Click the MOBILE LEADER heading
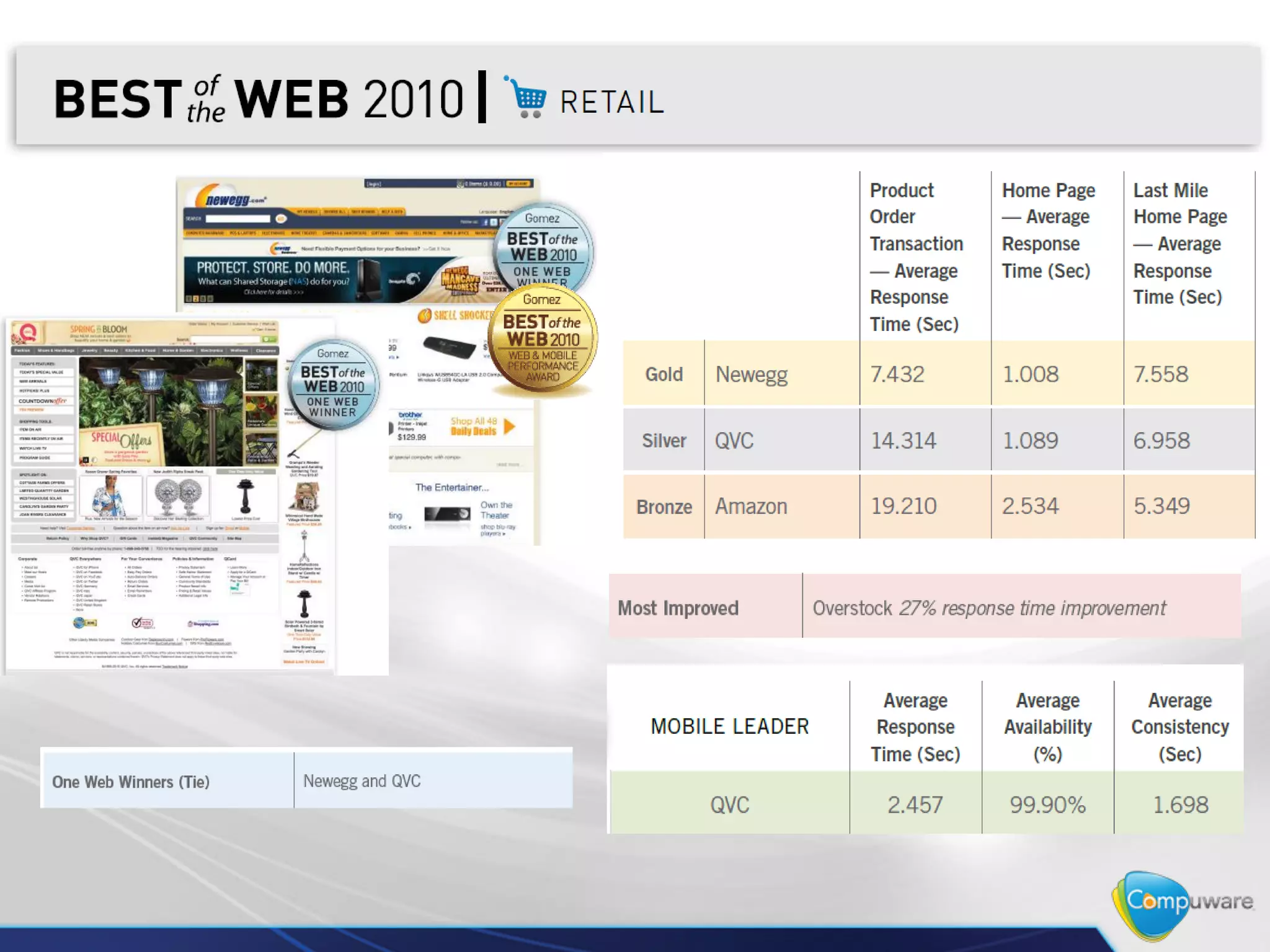The width and height of the screenshot is (1270, 952). [729, 726]
